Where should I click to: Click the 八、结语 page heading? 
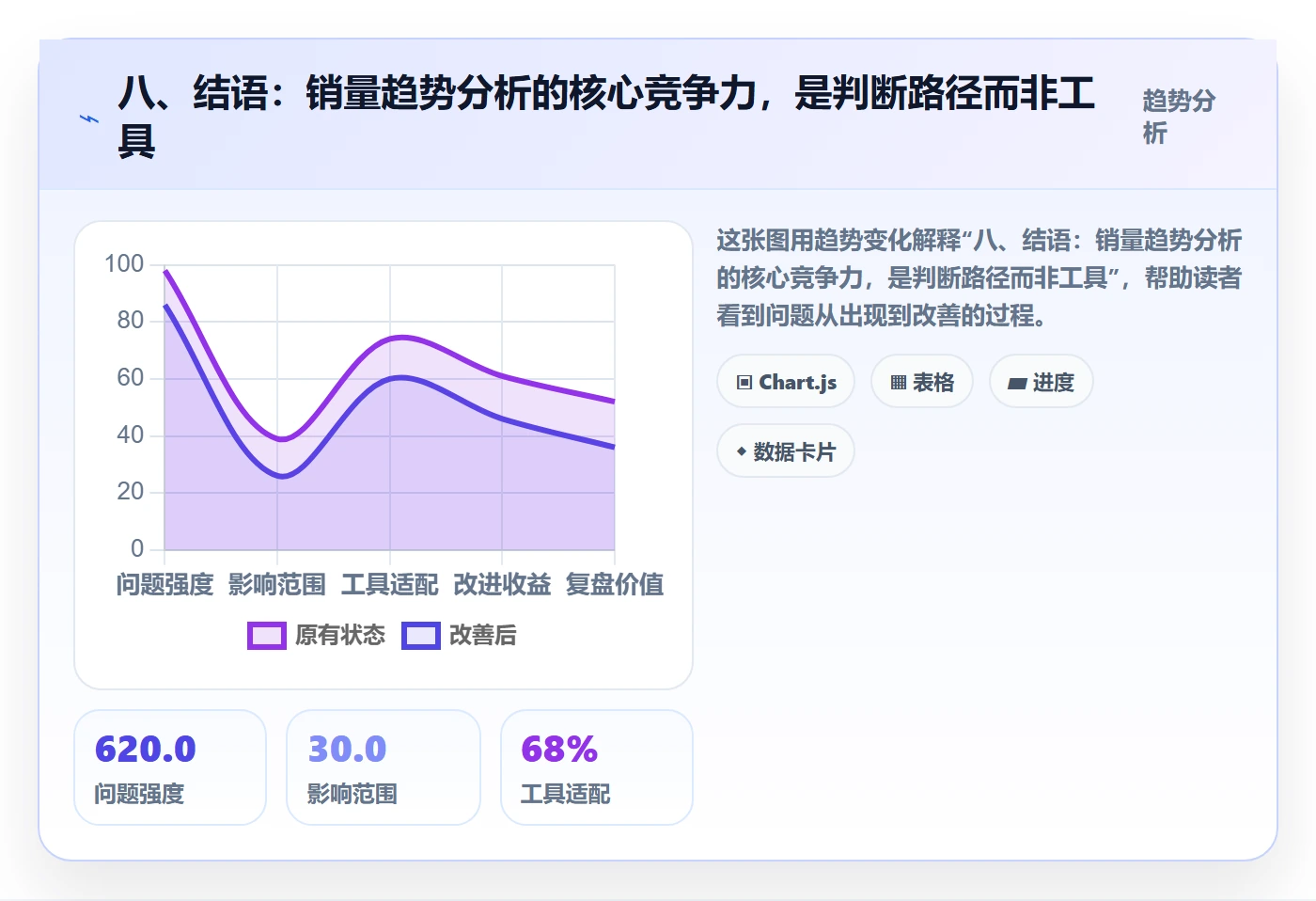click(606, 117)
